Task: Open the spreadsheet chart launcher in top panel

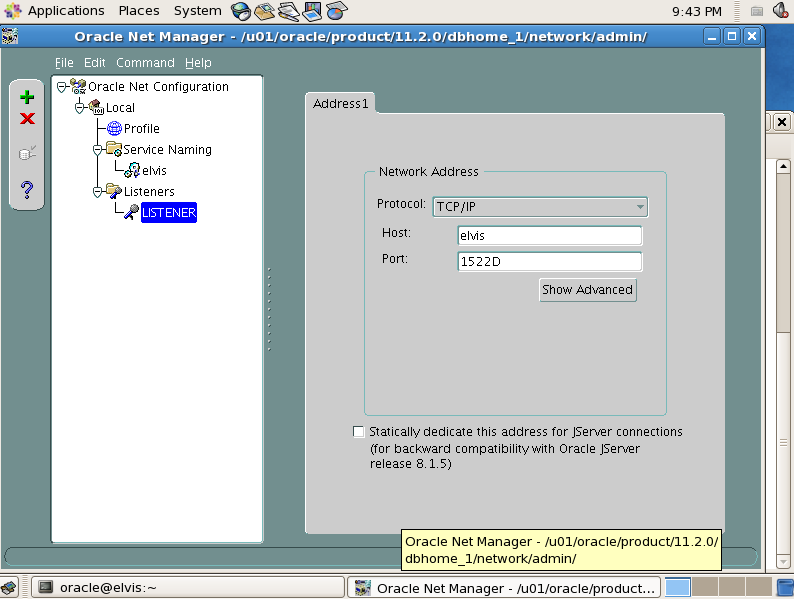Action: [x=337, y=11]
